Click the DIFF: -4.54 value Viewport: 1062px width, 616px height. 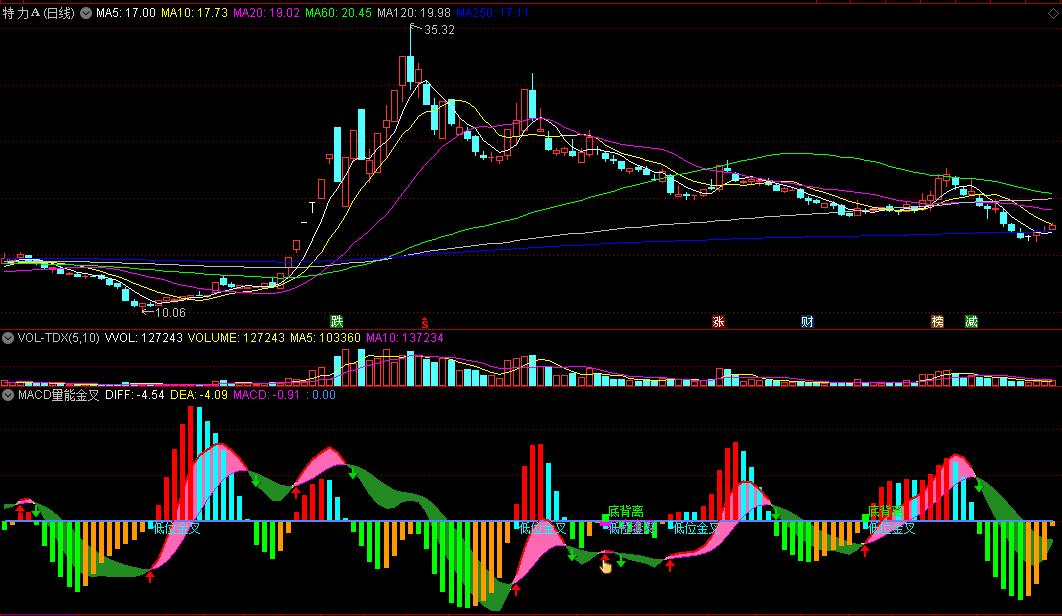tap(135, 394)
